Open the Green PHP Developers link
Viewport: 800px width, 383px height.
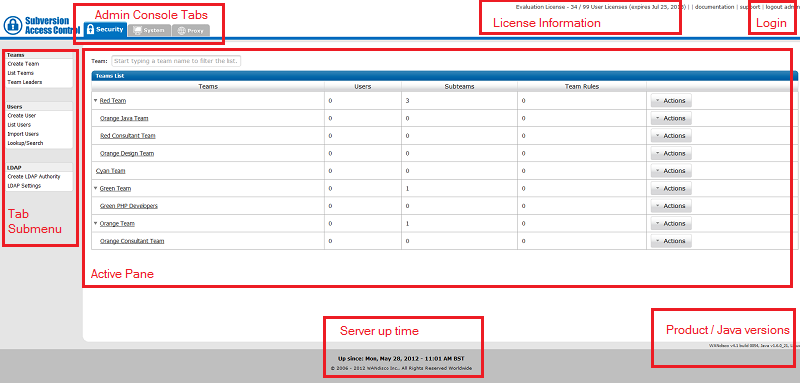pyautogui.click(x=129, y=206)
